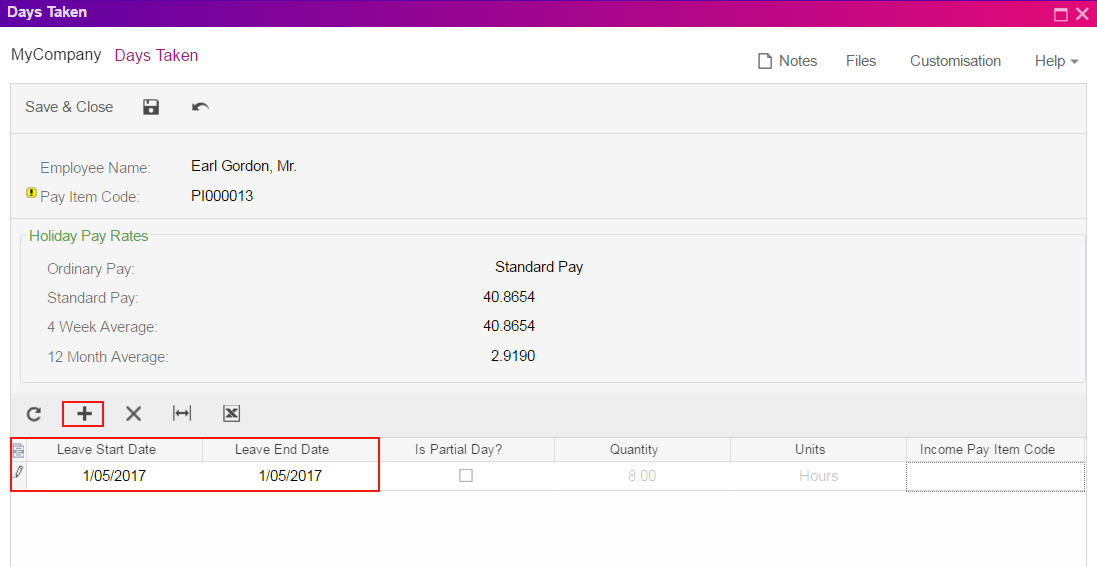Click the 12 Month Average label
Screen dimensions: 1097x567
(x=108, y=357)
